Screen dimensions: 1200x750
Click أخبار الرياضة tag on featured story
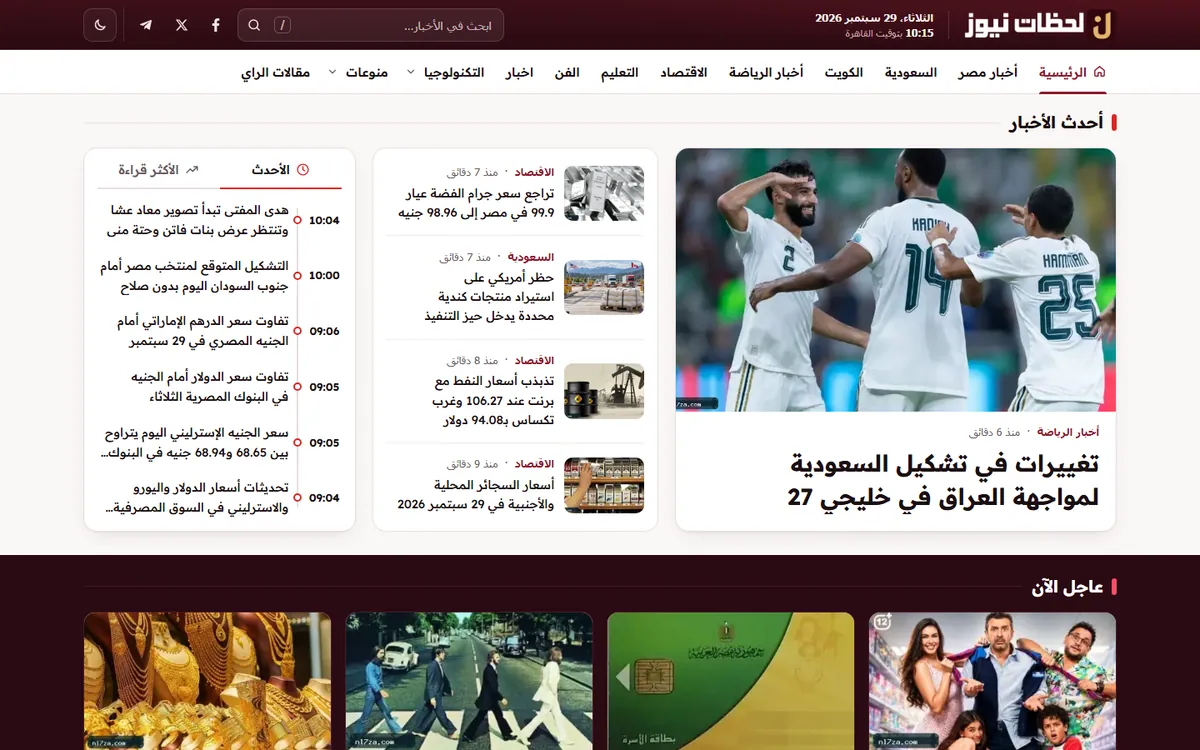coord(1068,432)
